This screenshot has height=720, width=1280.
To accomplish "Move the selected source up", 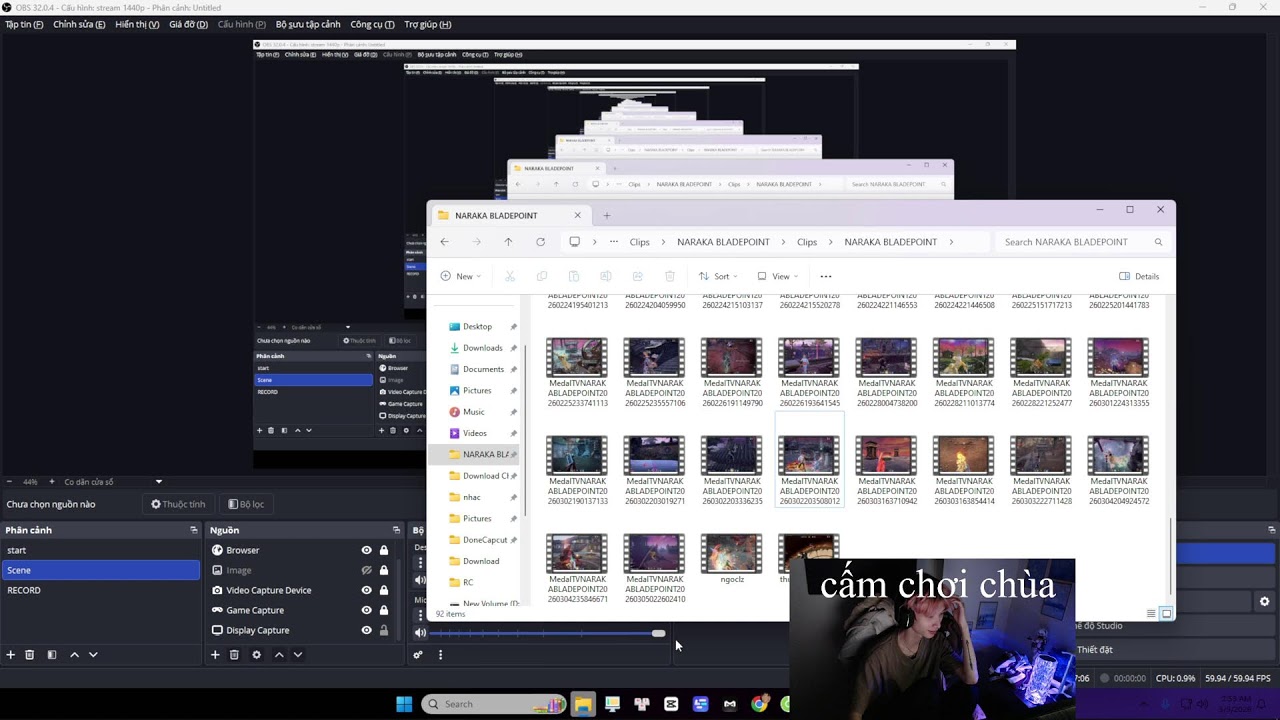I will click(x=279, y=655).
